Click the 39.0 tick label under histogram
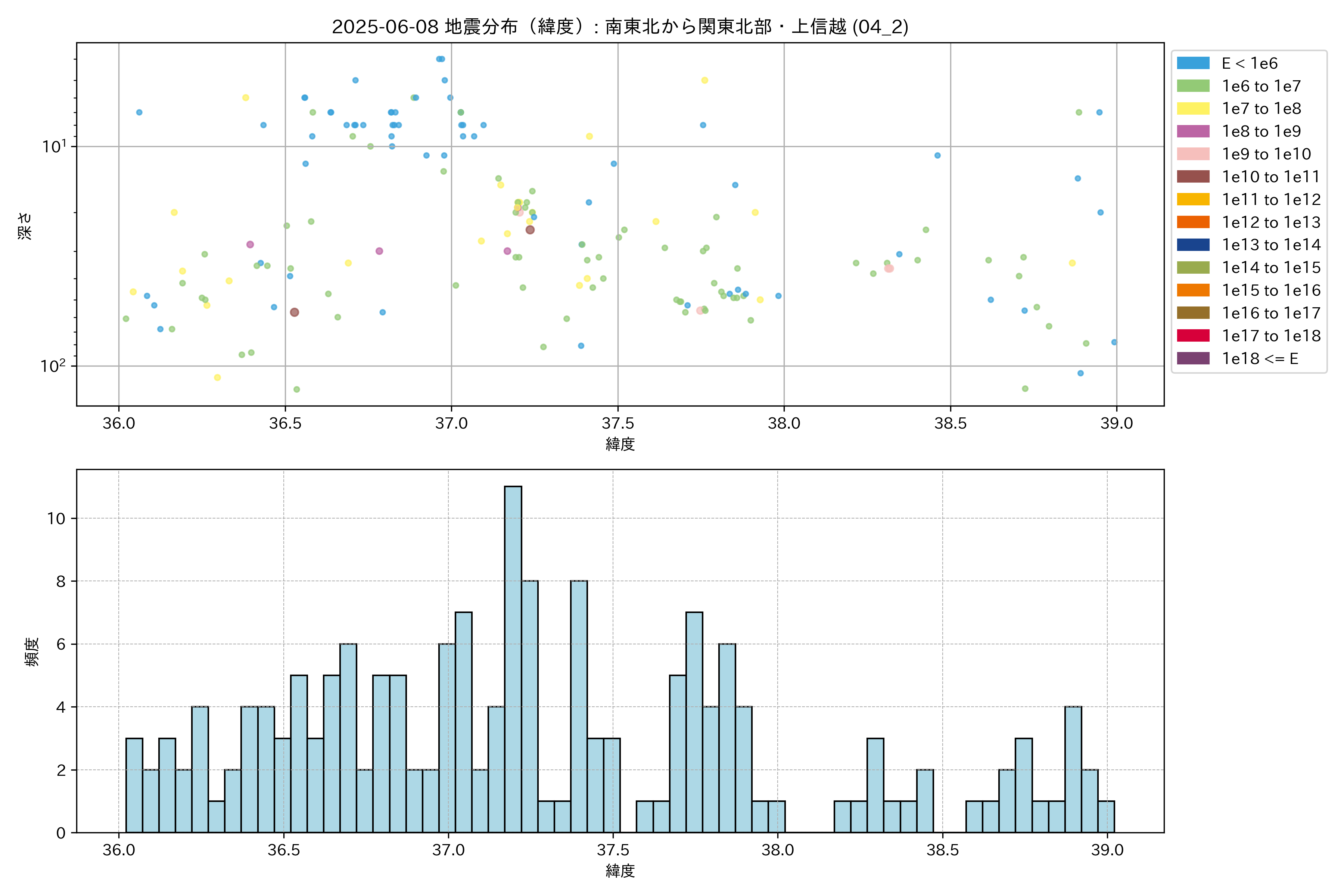Viewport: 1344px width, 896px height. tap(1107, 850)
